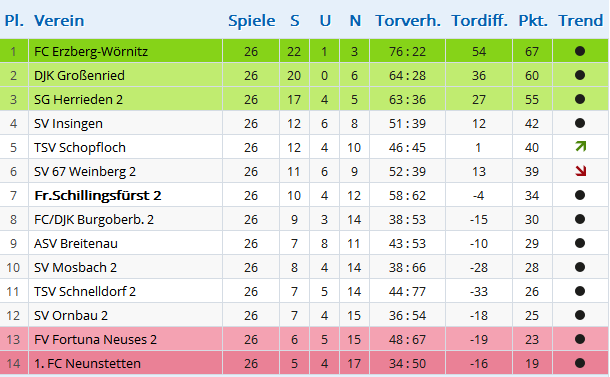Image resolution: width=610 pixels, height=377 pixels.
Task: Select the SG Herrieden 2 team name
Action: pyautogui.click(x=79, y=100)
